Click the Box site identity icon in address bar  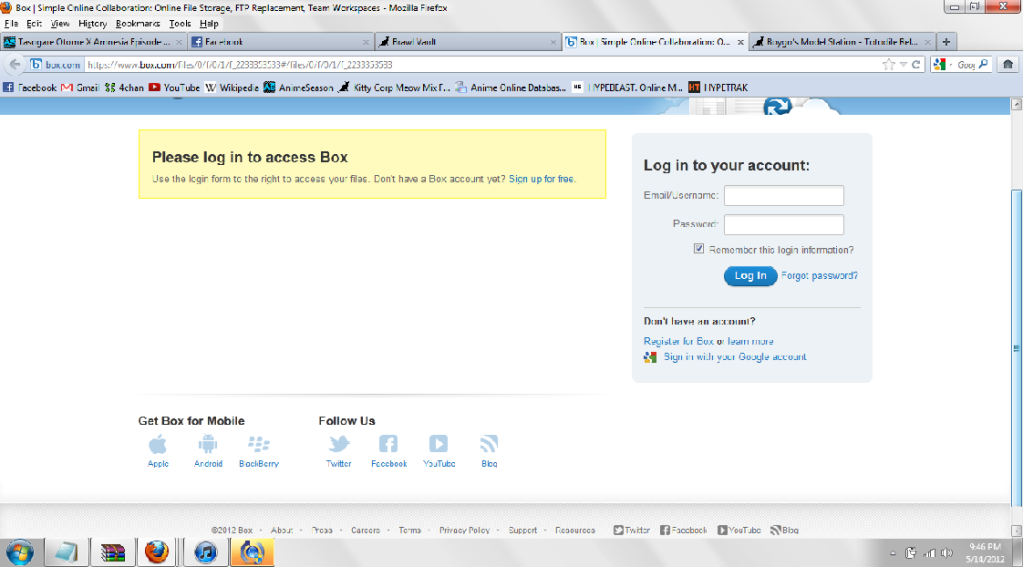(36, 65)
